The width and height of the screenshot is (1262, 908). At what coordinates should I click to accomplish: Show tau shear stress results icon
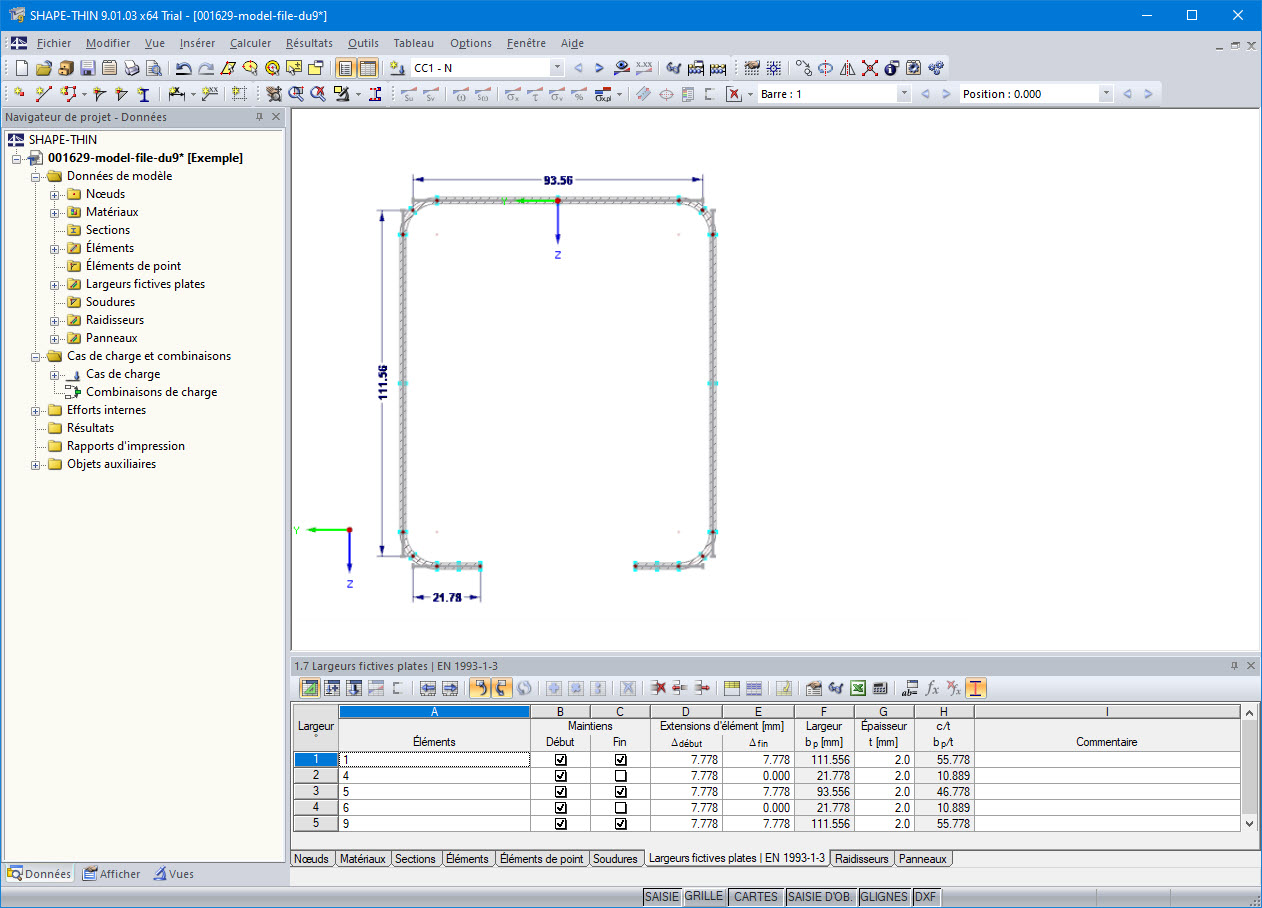click(535, 94)
